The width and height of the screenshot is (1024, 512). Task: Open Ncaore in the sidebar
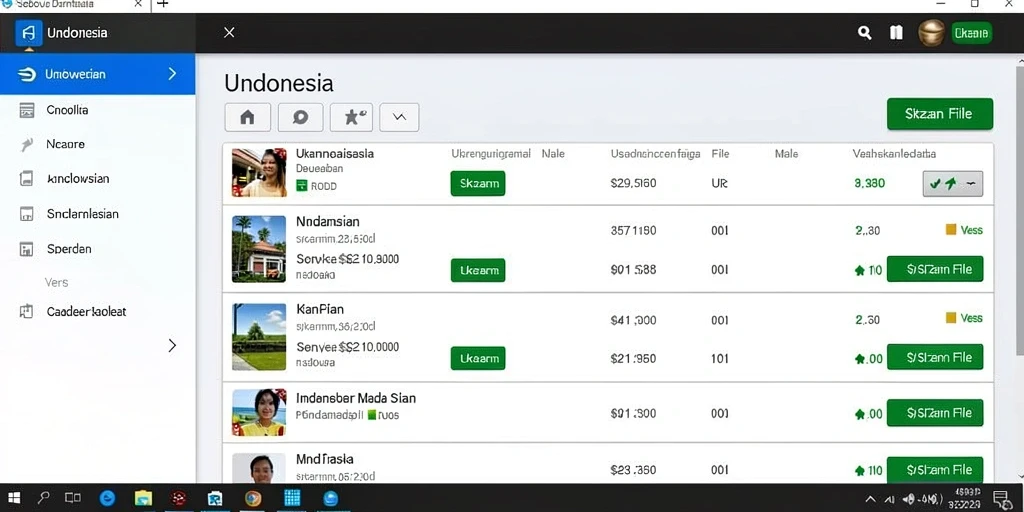(65, 144)
